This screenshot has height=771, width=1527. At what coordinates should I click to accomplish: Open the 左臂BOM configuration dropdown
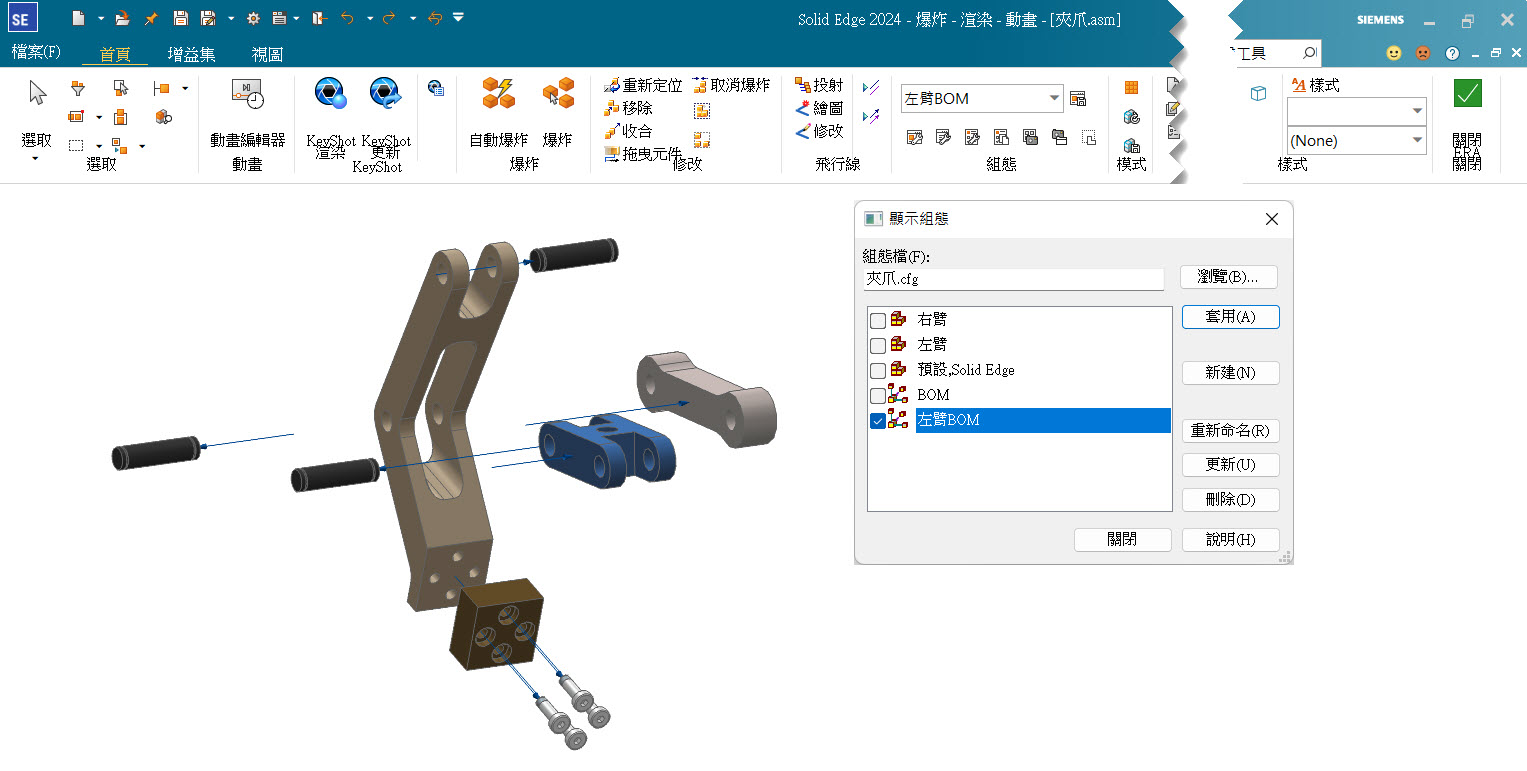click(x=1054, y=98)
